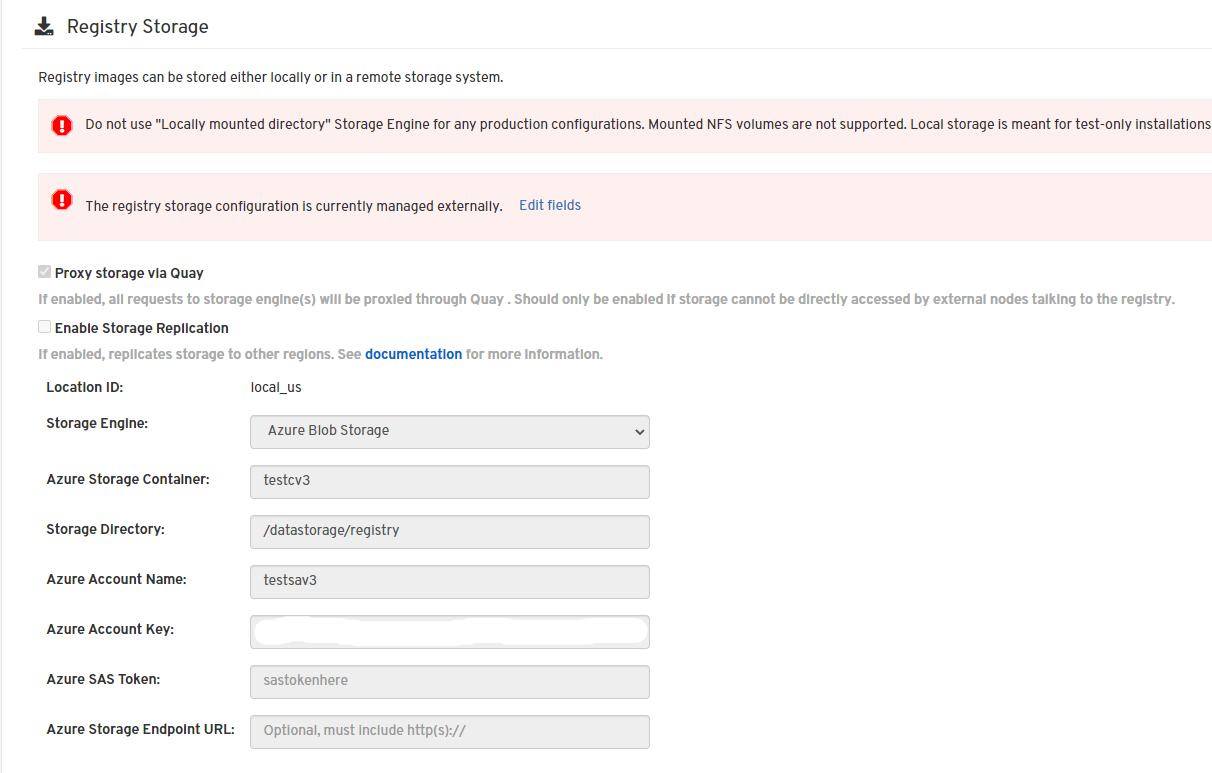Click the Storage Directory field showing /datastorage/registry
Screen dimensions: 1212x773
click(449, 531)
